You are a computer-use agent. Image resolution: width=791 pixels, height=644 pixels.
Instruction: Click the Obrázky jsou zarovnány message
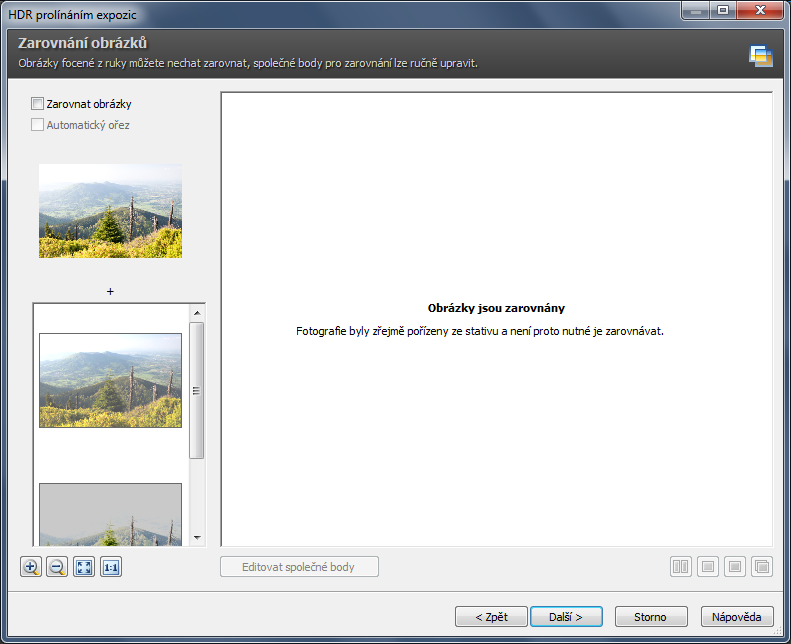coord(496,308)
